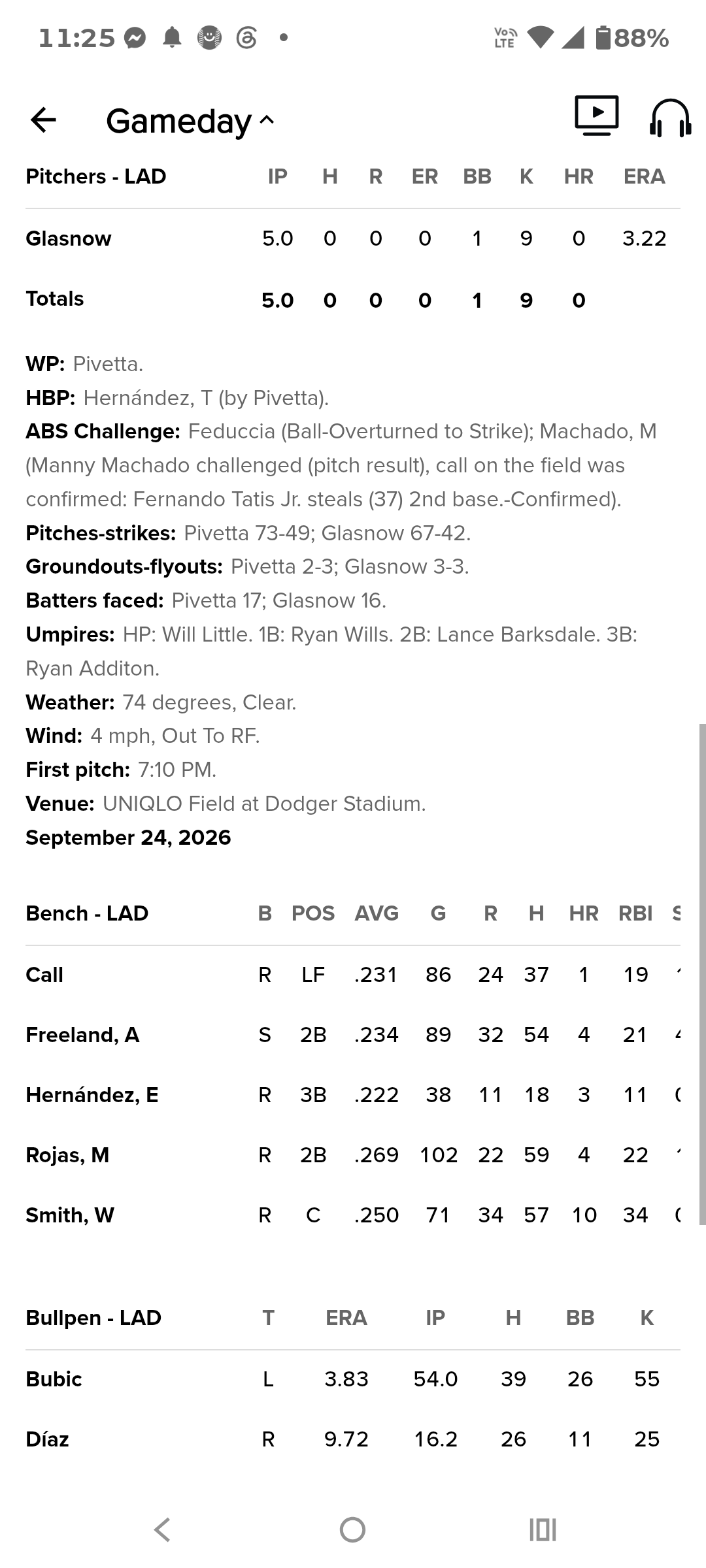The width and height of the screenshot is (706, 1568).
Task: Tap the back arrow icon
Action: coord(43,120)
